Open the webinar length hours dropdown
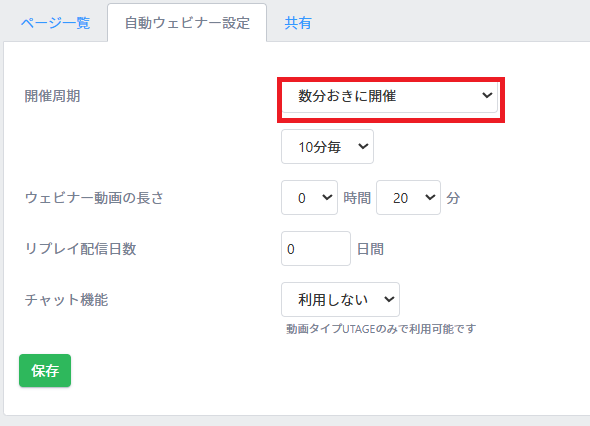Viewport: 590px width, 426px height. pyautogui.click(x=309, y=198)
